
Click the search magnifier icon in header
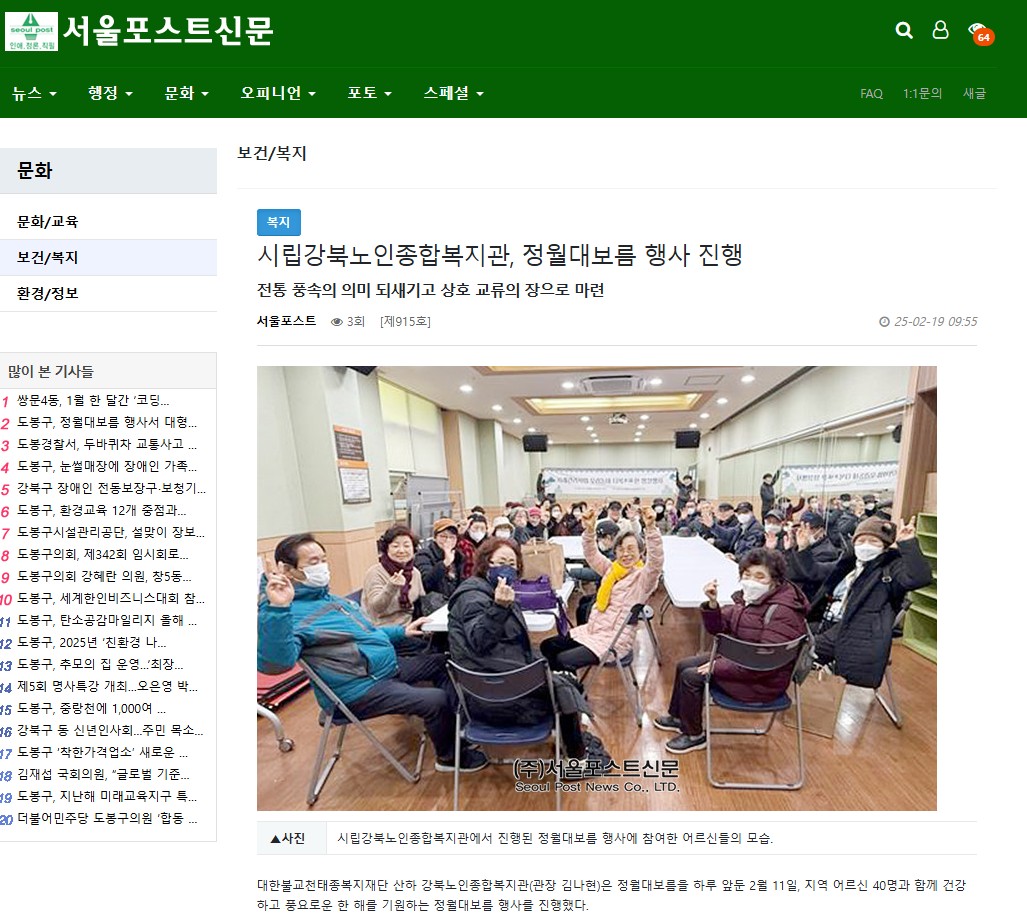pos(904,30)
